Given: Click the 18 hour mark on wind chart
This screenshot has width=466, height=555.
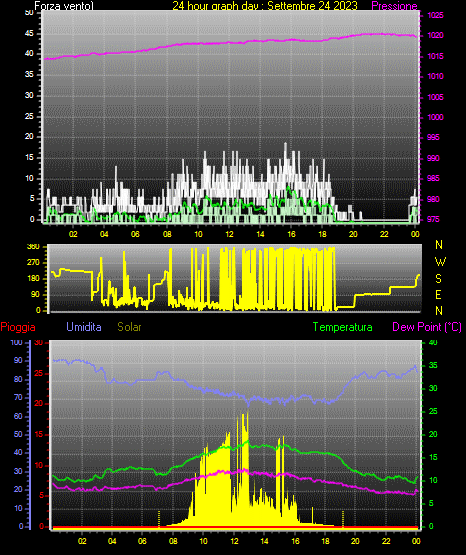Looking at the screenshot, I should [322, 234].
